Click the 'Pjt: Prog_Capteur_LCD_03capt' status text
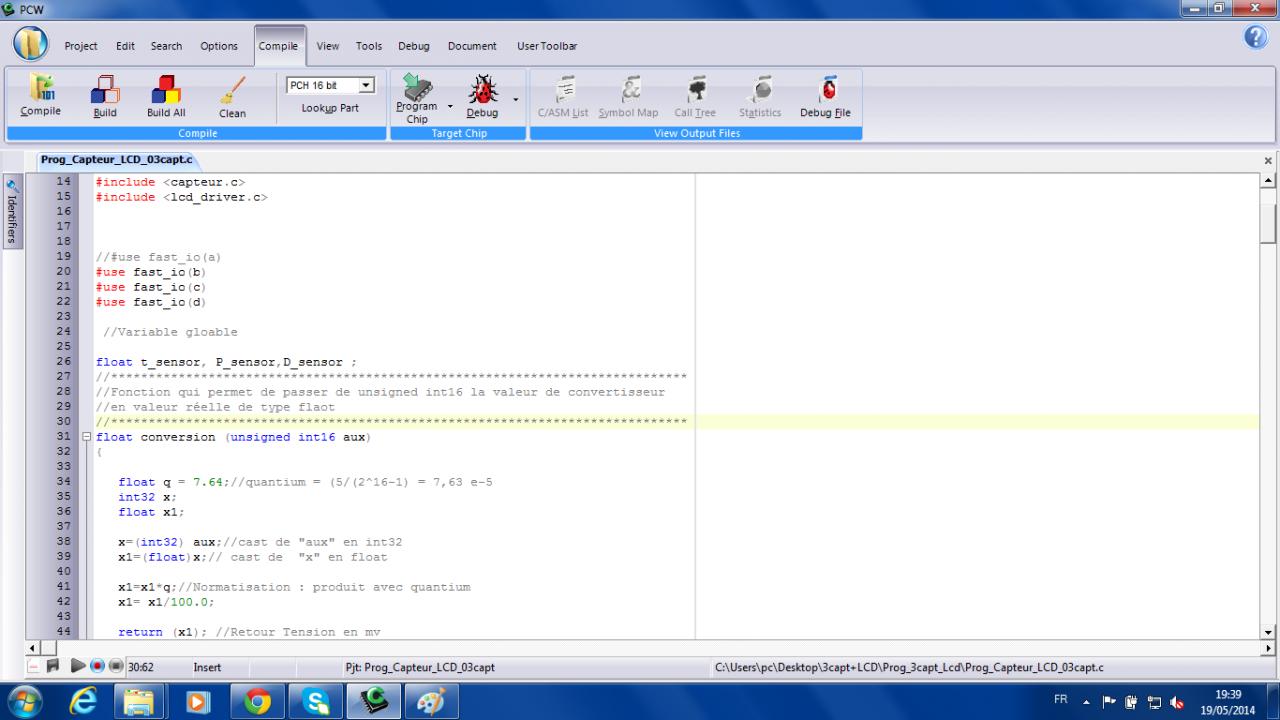1280x720 pixels. click(420, 667)
